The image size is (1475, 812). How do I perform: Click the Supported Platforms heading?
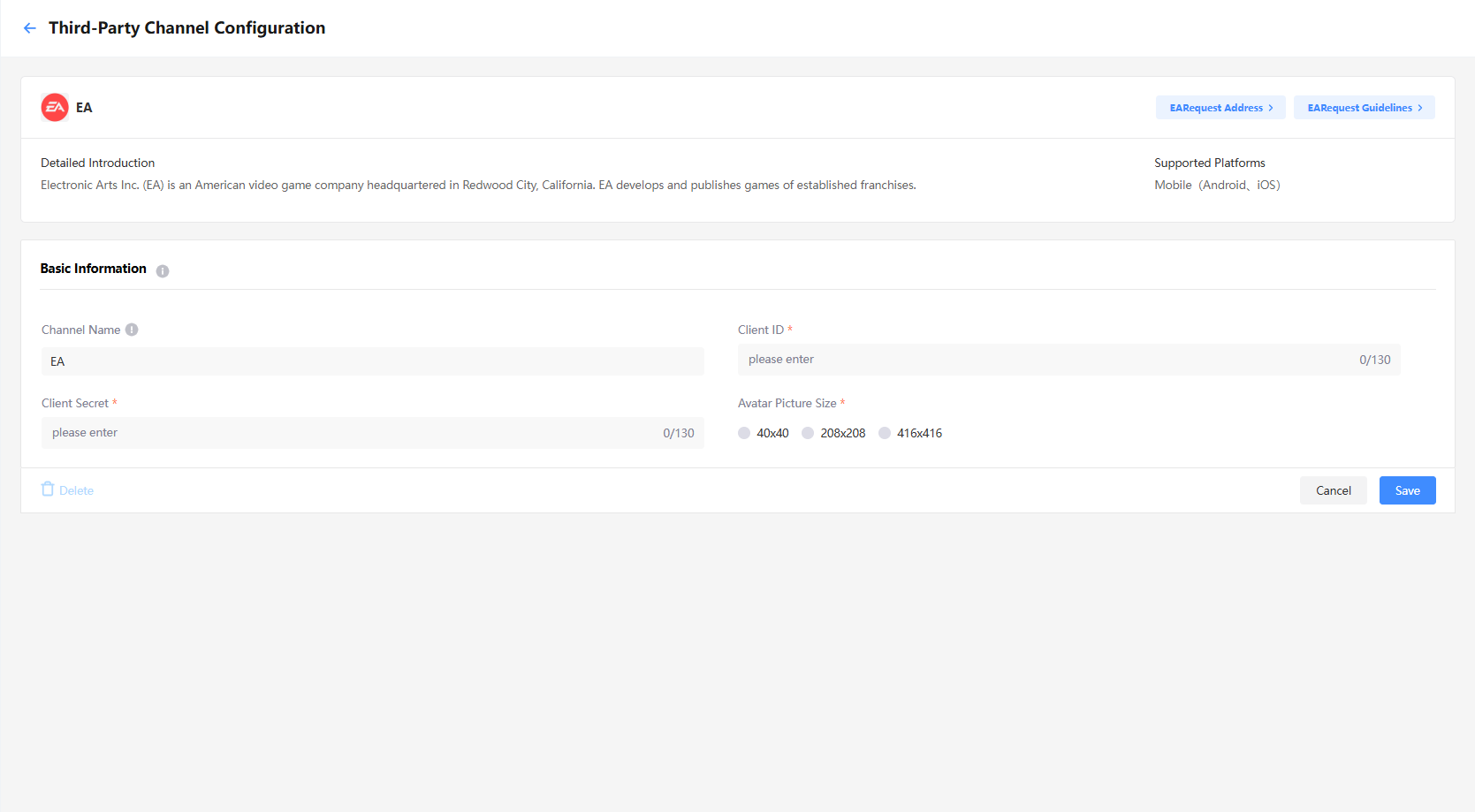coord(1210,163)
